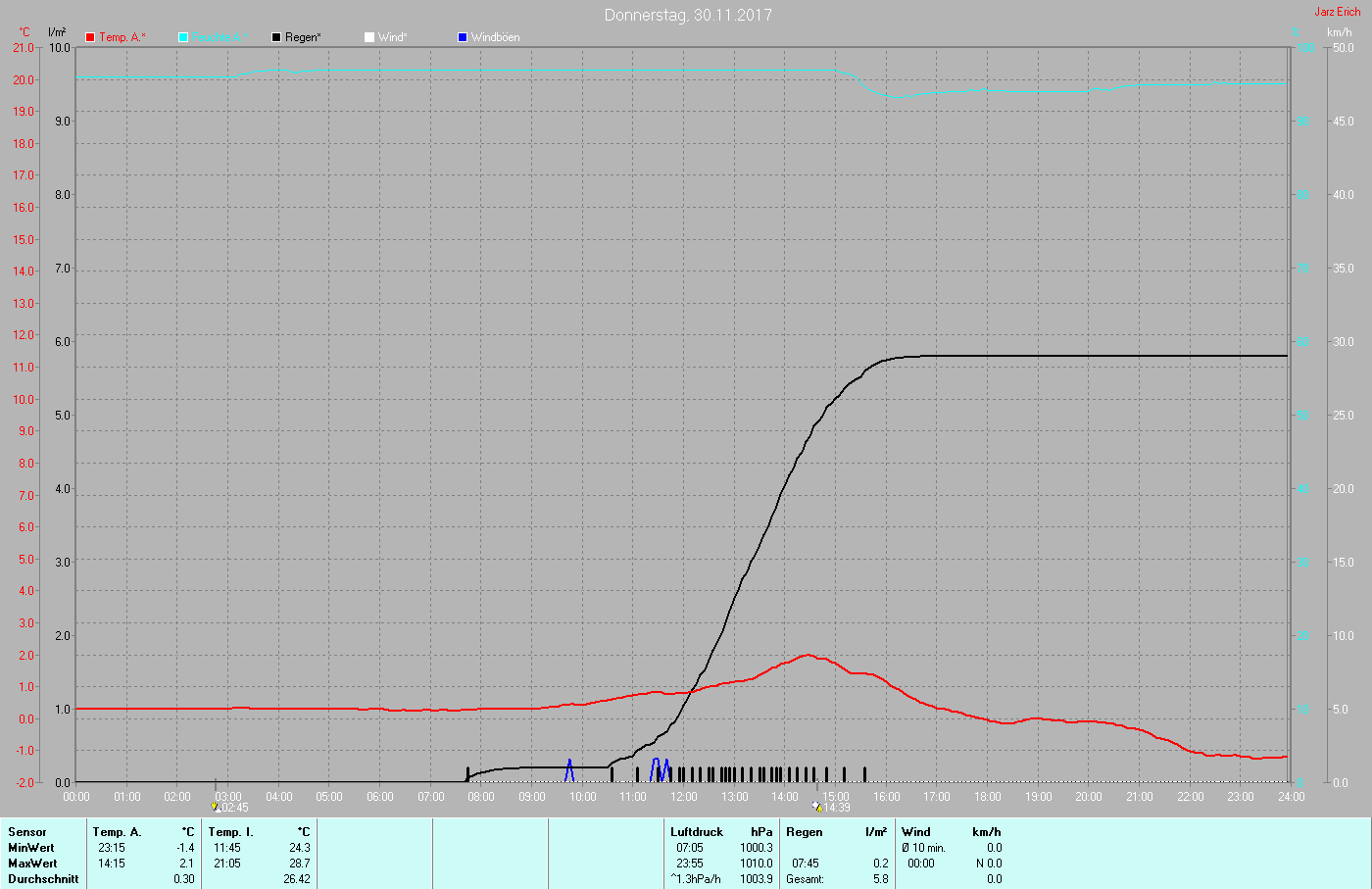Click the Luftdruck column header
Screen dimensions: 1372x889
[697, 832]
